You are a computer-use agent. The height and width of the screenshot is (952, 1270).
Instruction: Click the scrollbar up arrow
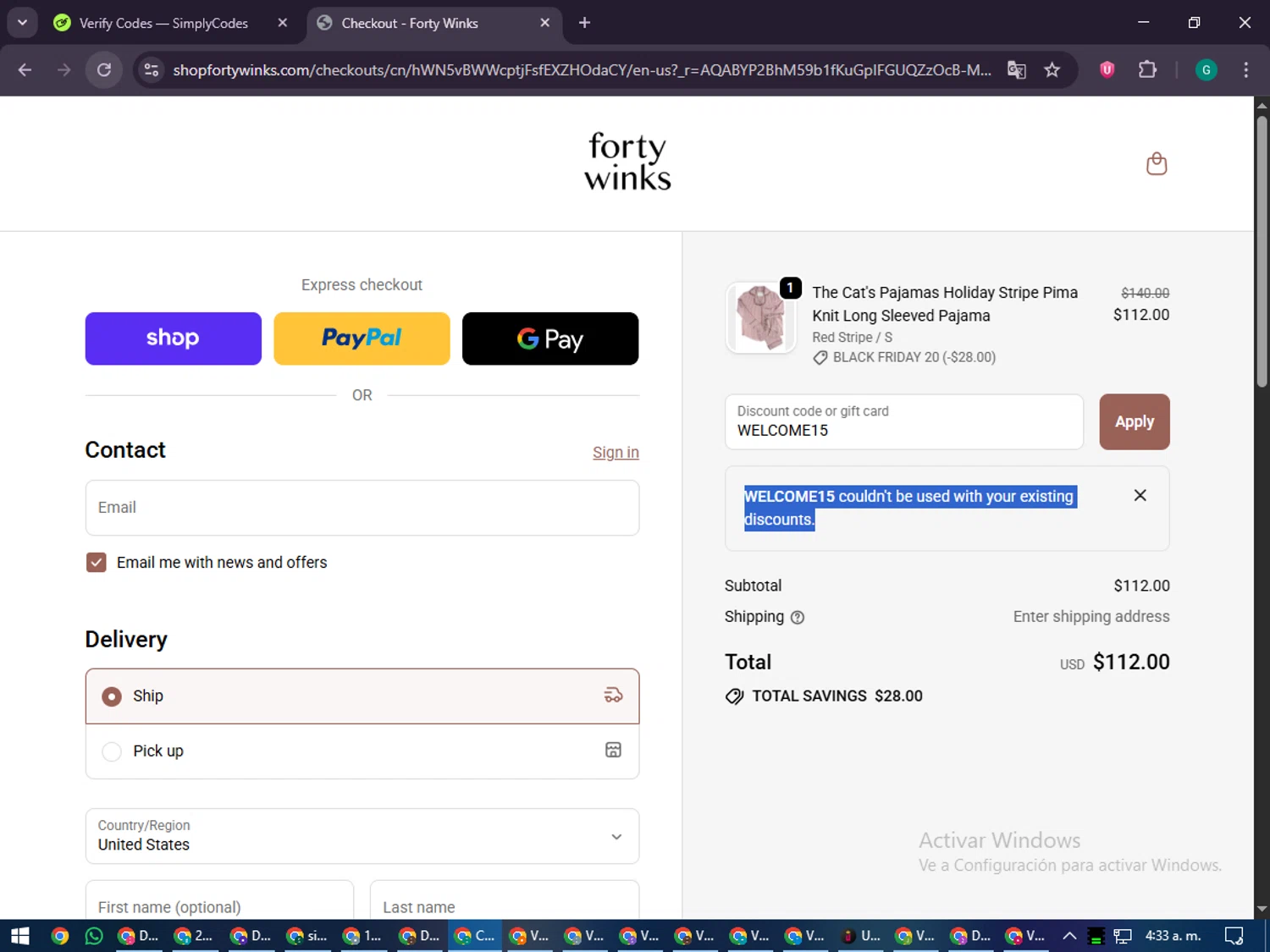(1262, 105)
